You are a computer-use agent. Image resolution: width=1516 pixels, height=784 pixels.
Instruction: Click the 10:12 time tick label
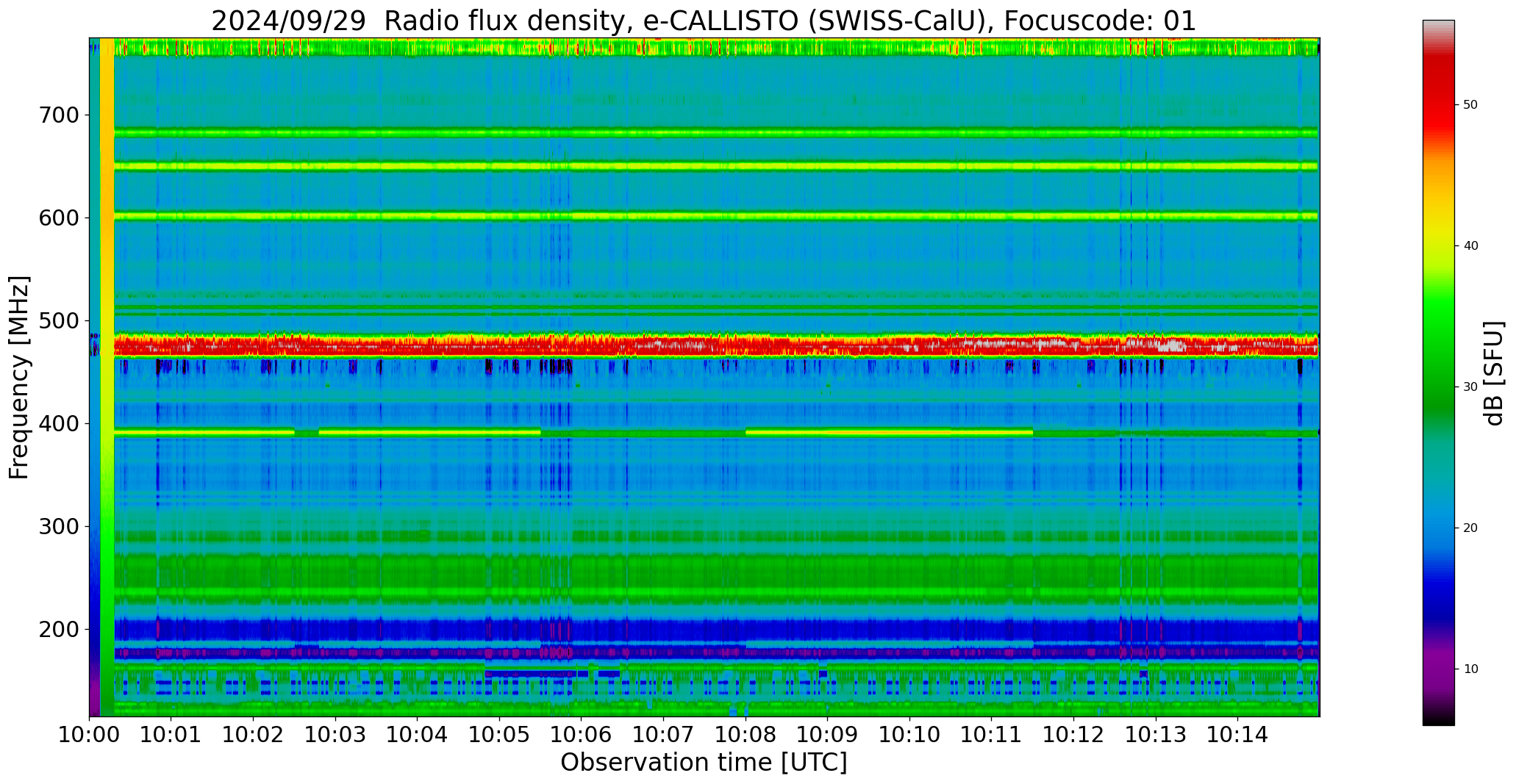(1073, 735)
